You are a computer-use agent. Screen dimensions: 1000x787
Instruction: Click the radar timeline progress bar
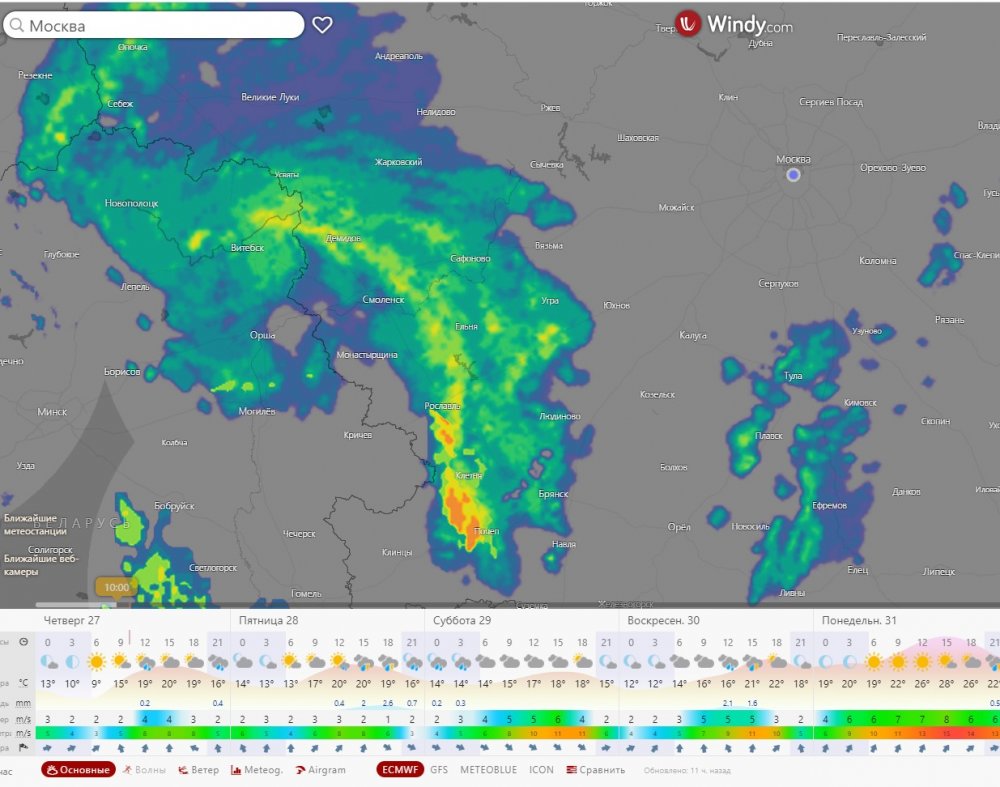click(x=70, y=604)
